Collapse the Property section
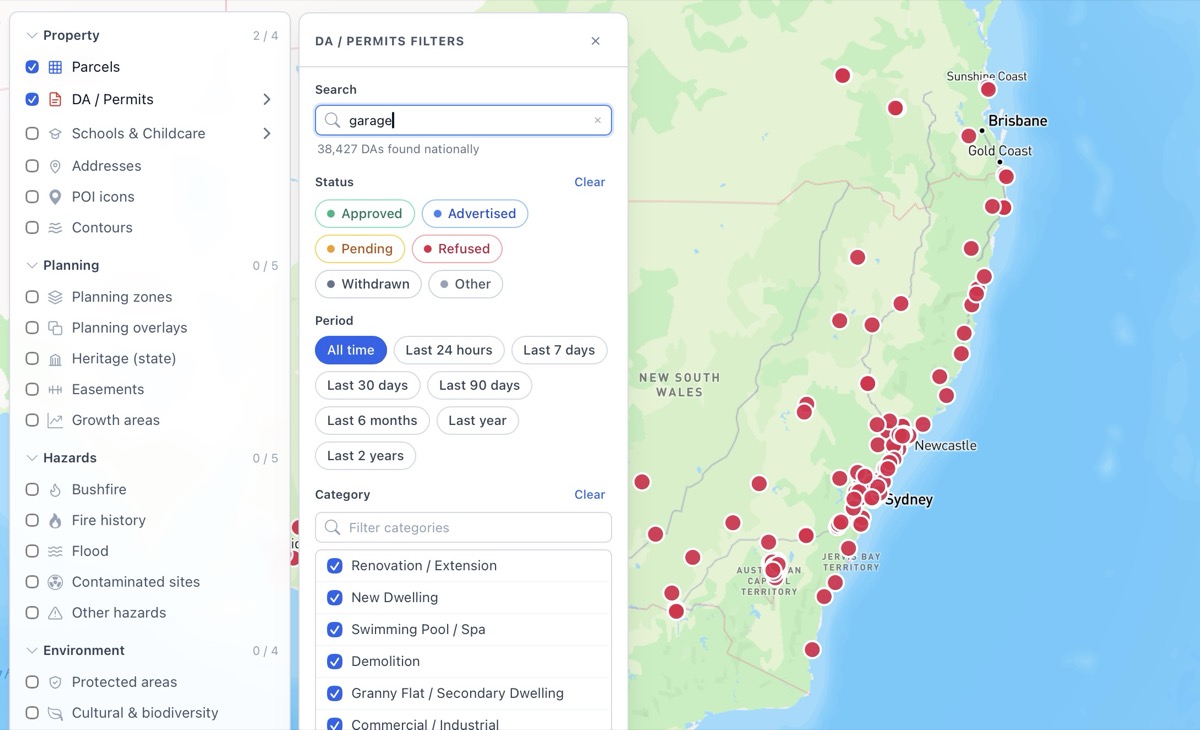Image resolution: width=1200 pixels, height=730 pixels. point(32,36)
